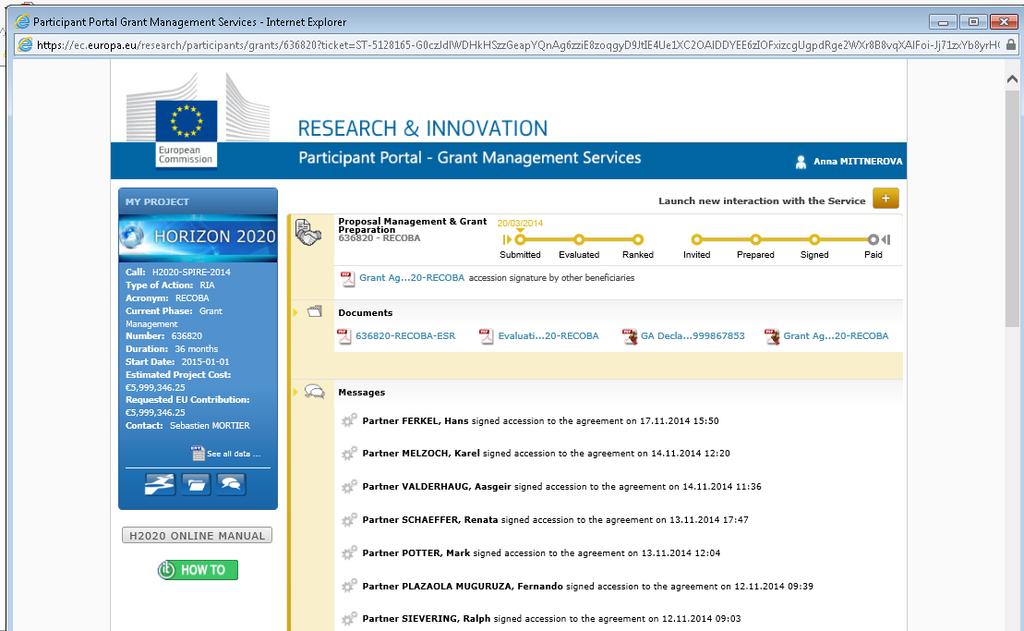Screen dimensions: 1024x631
Task: Click the call value H2020-SPIRE-2014
Action: pyautogui.click(x=191, y=272)
